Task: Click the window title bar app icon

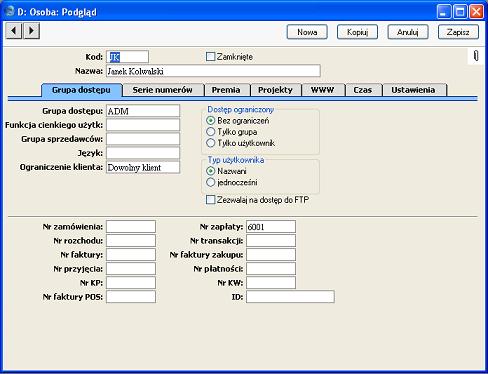Action: tap(10, 11)
